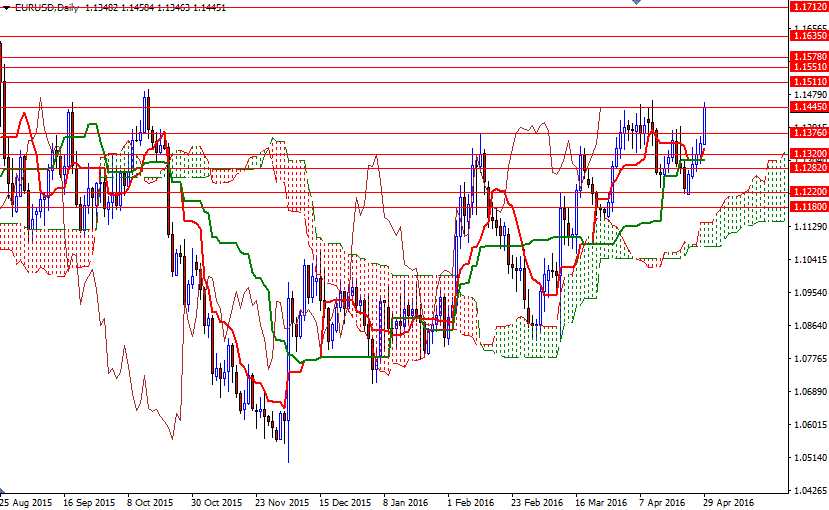Click the EURUSD,Daily chart title
This screenshot has height=510, width=829.
(47, 8)
